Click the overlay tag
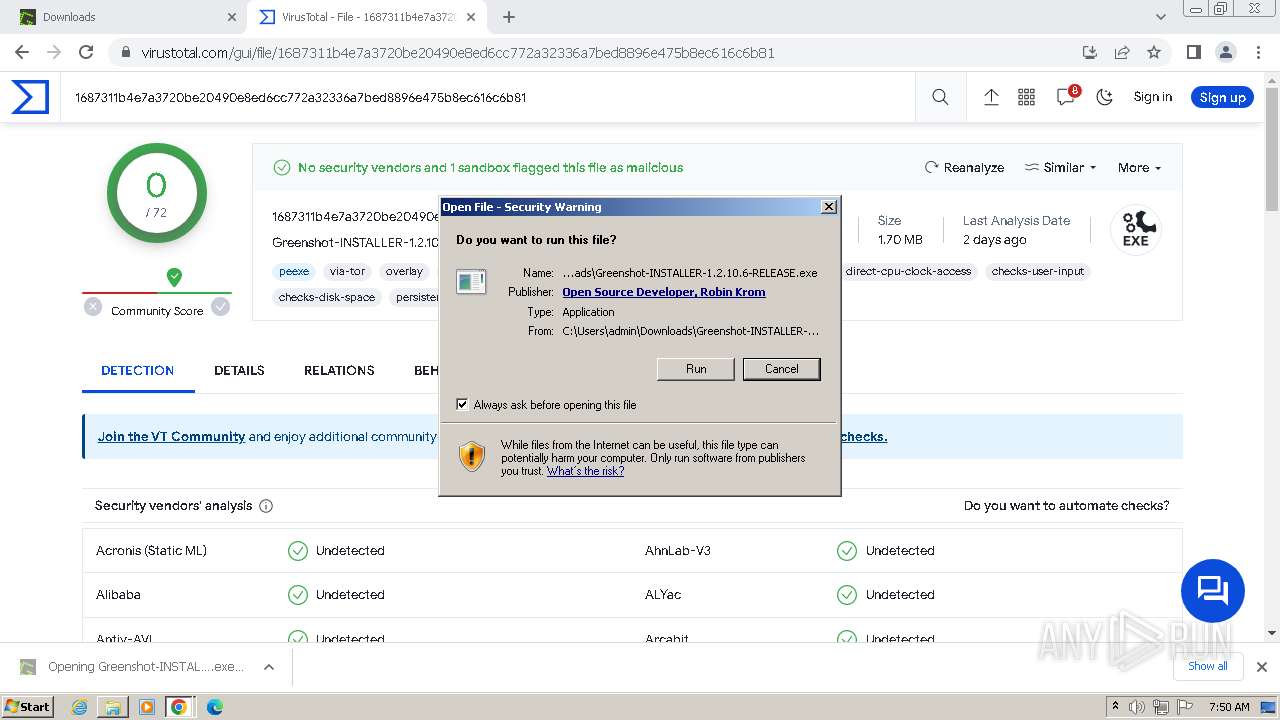This screenshot has width=1280, height=720. coord(404,271)
